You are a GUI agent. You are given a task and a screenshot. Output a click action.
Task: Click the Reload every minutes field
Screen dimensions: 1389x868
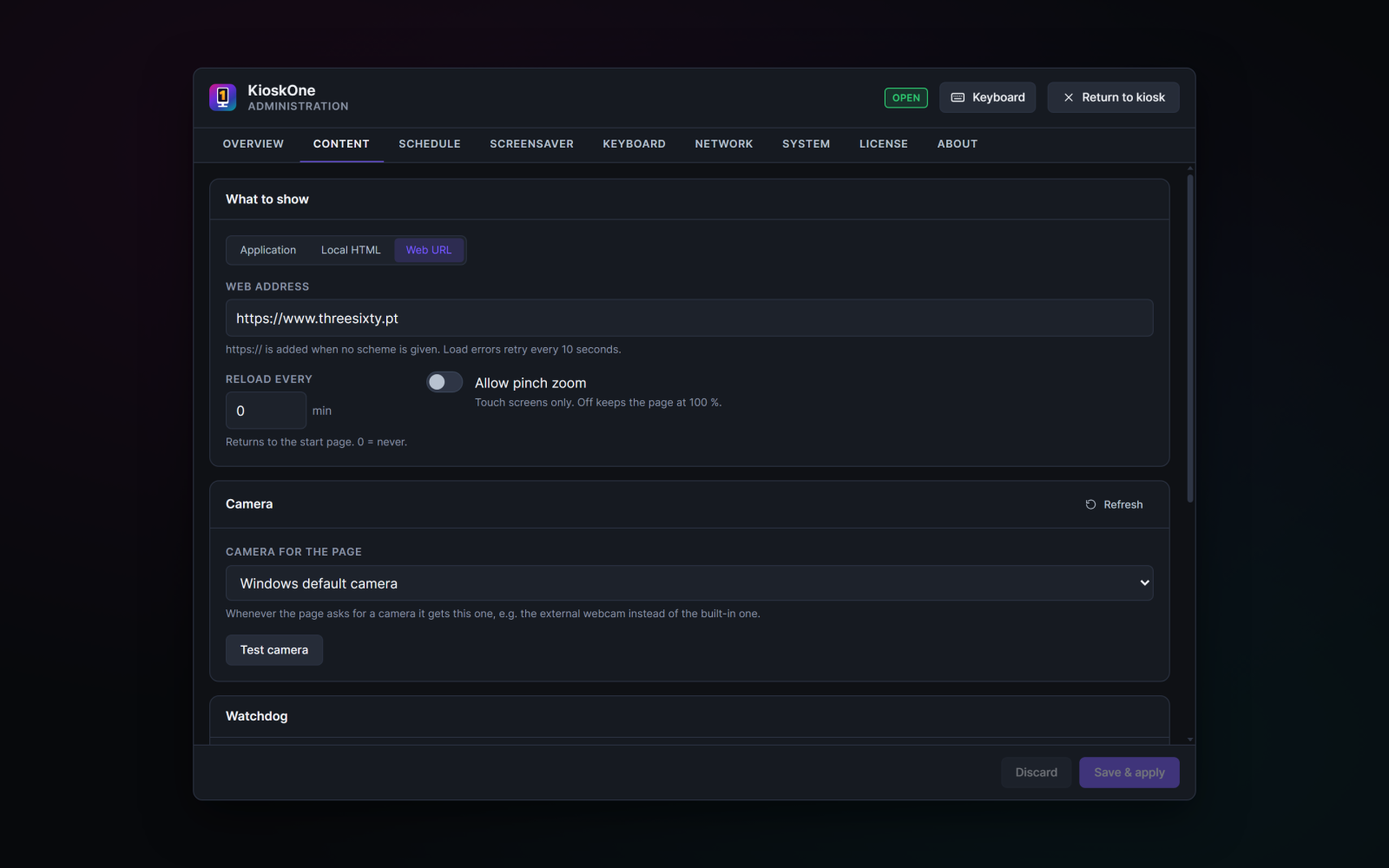[x=266, y=411]
